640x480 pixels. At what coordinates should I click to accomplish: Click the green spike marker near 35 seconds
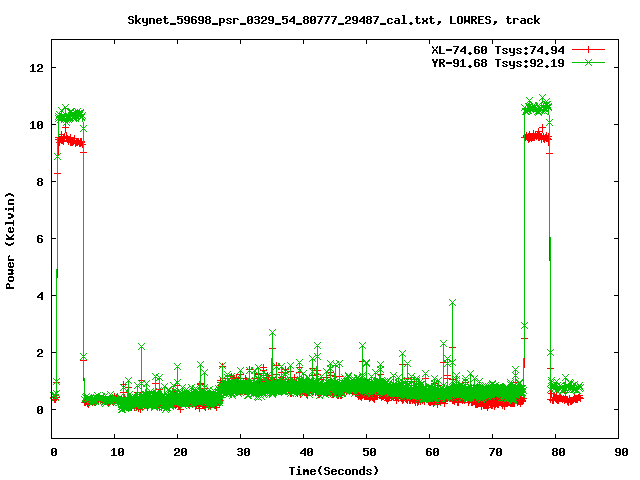click(x=272, y=333)
